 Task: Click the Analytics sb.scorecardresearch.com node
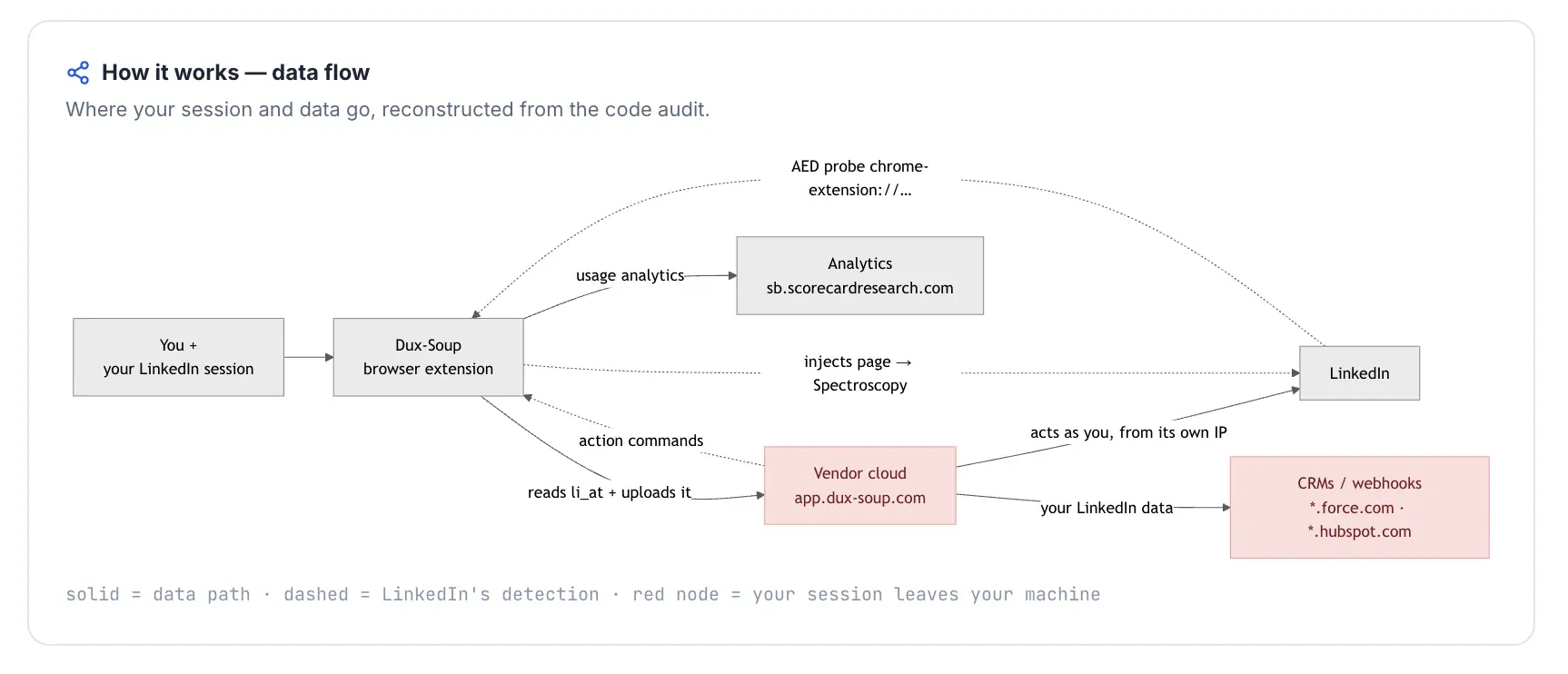859,275
